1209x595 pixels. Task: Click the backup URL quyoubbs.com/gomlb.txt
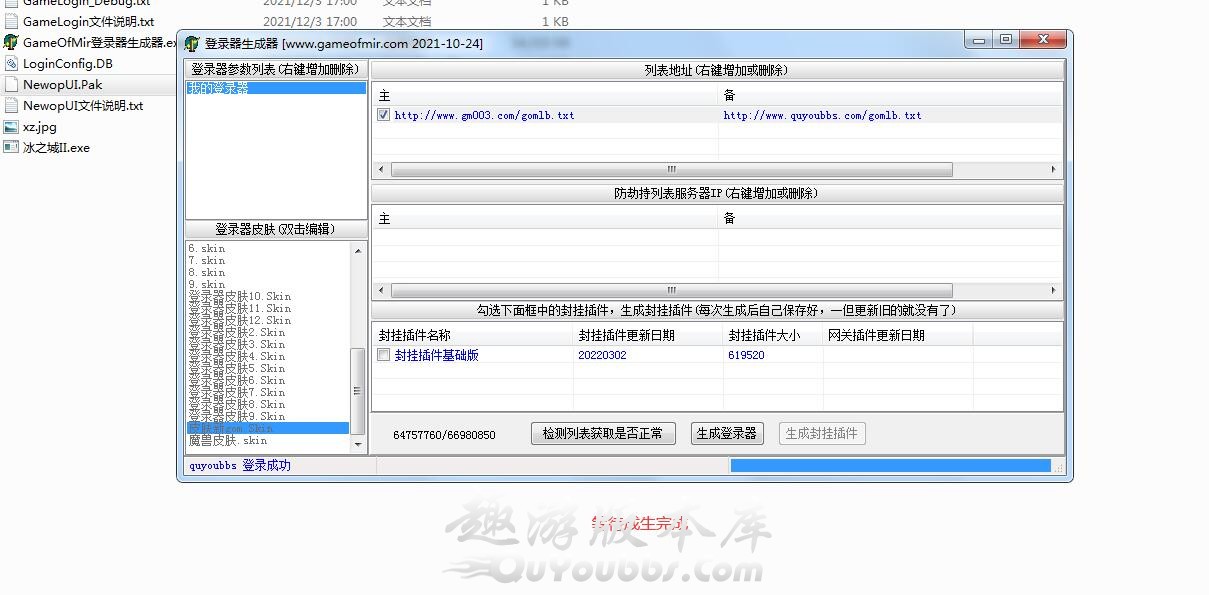[x=822, y=116]
